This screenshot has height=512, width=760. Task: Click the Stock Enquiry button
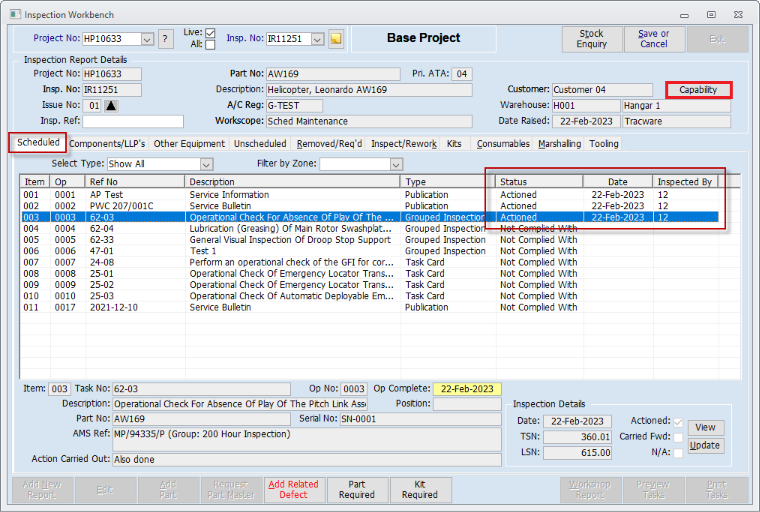pos(591,39)
